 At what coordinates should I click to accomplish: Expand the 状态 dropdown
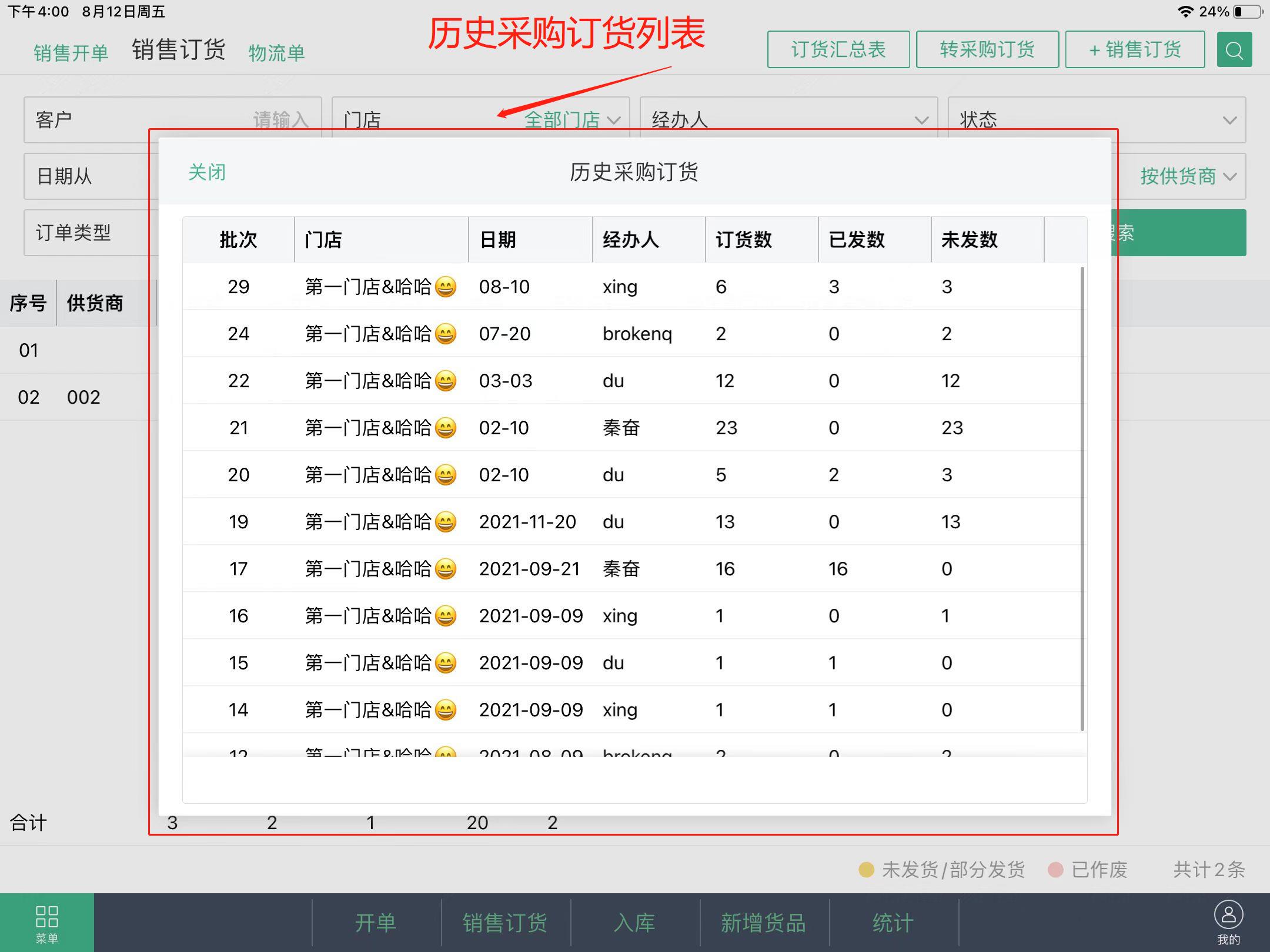click(1097, 119)
